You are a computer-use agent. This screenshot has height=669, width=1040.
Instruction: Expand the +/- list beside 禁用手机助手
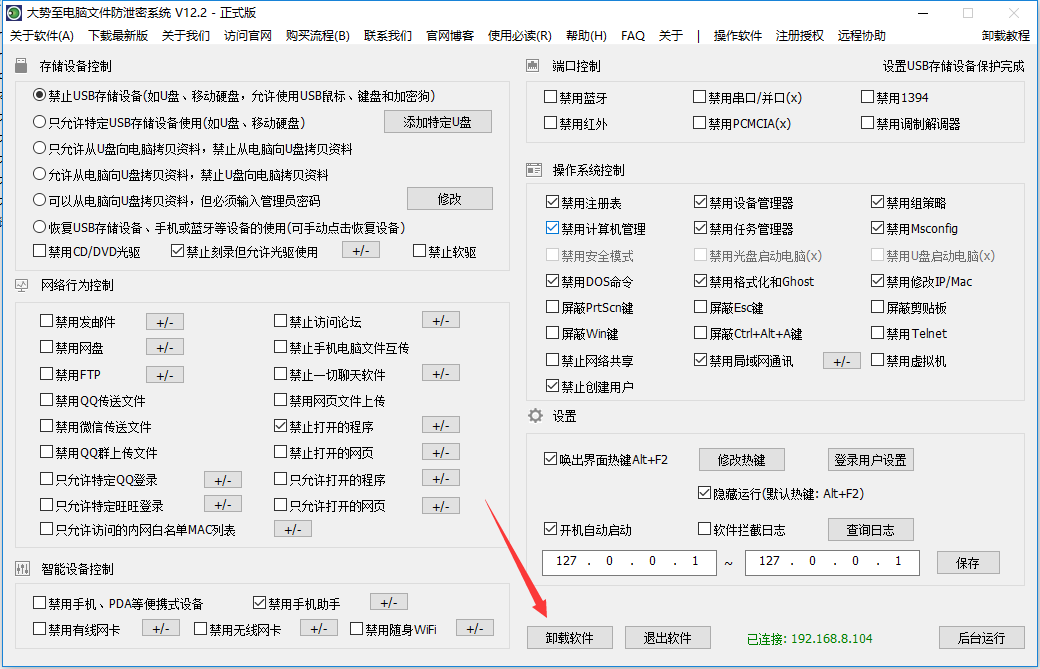388,603
